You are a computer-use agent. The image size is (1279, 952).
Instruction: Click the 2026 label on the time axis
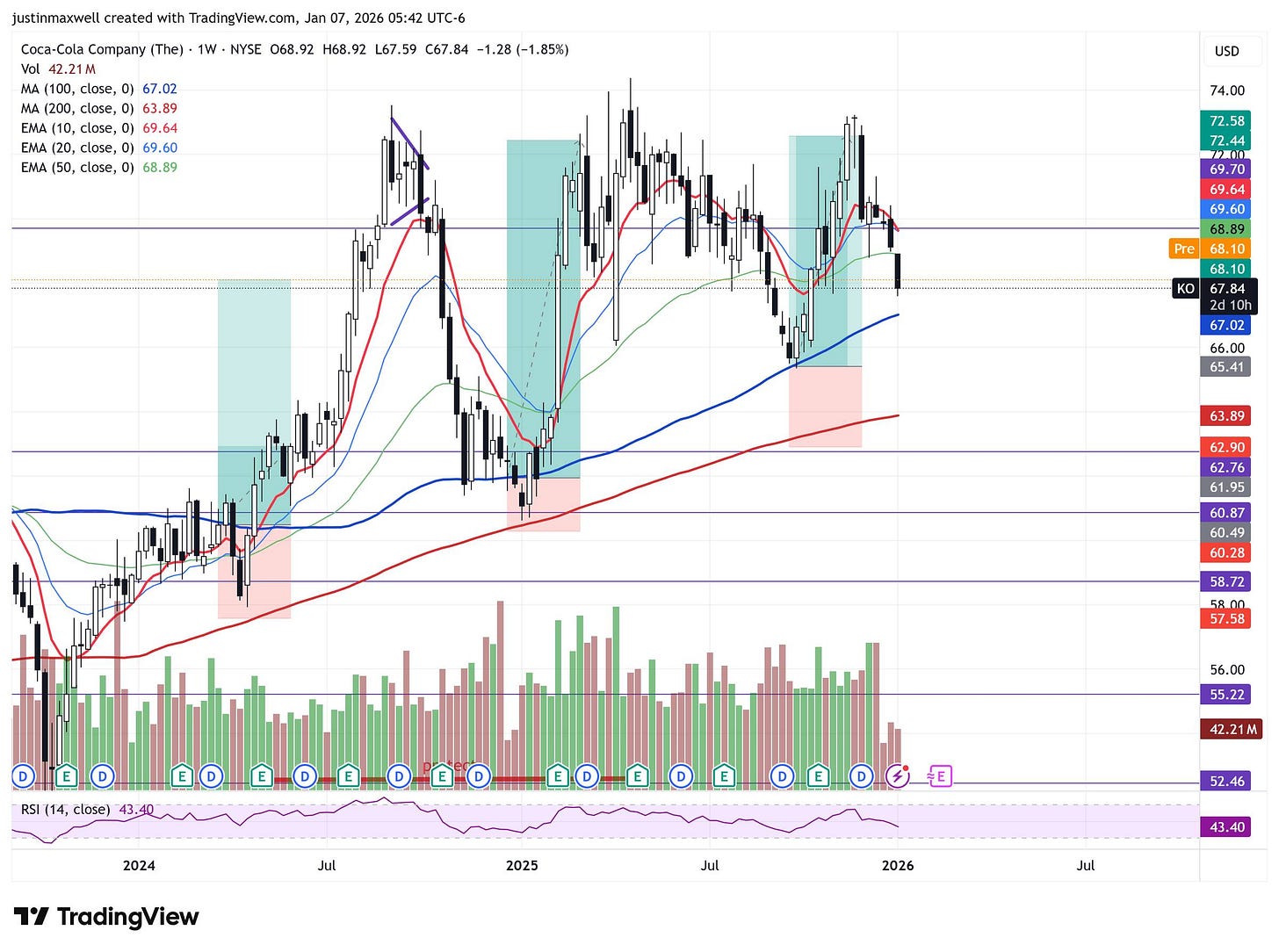coord(898,865)
